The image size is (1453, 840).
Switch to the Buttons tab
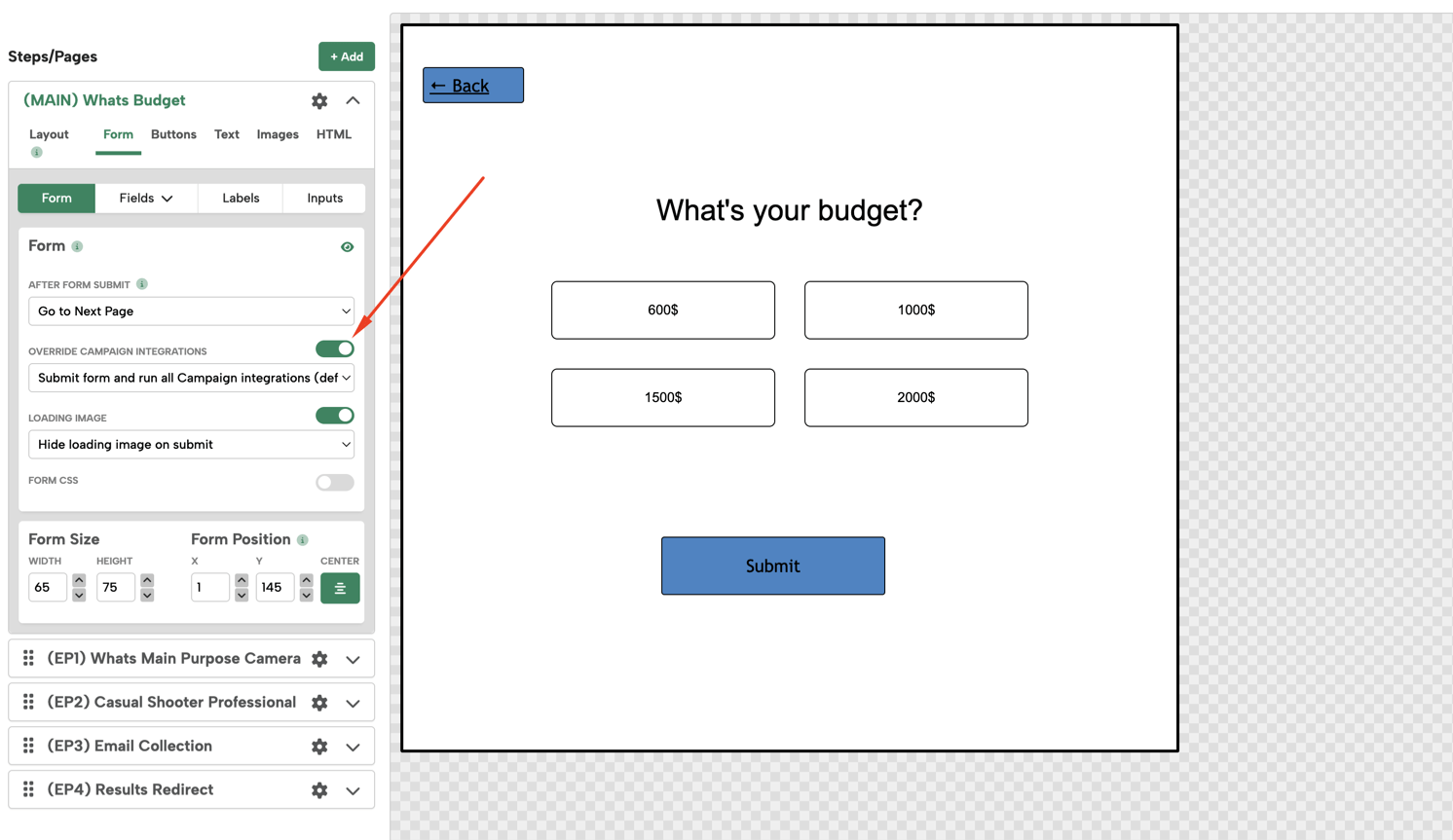(173, 134)
